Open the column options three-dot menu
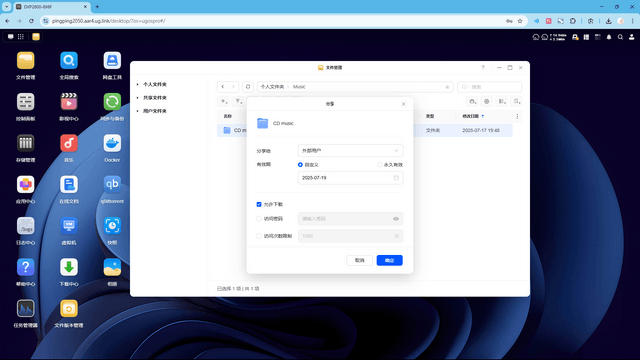 point(517,117)
